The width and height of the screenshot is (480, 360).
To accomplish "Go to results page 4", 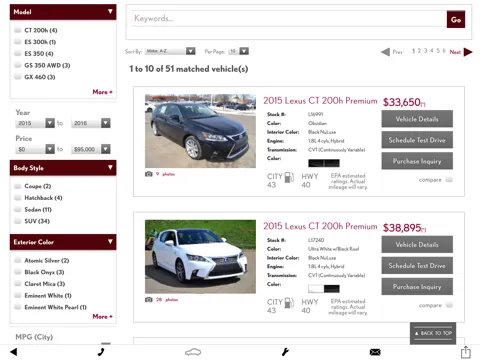I will click(432, 51).
